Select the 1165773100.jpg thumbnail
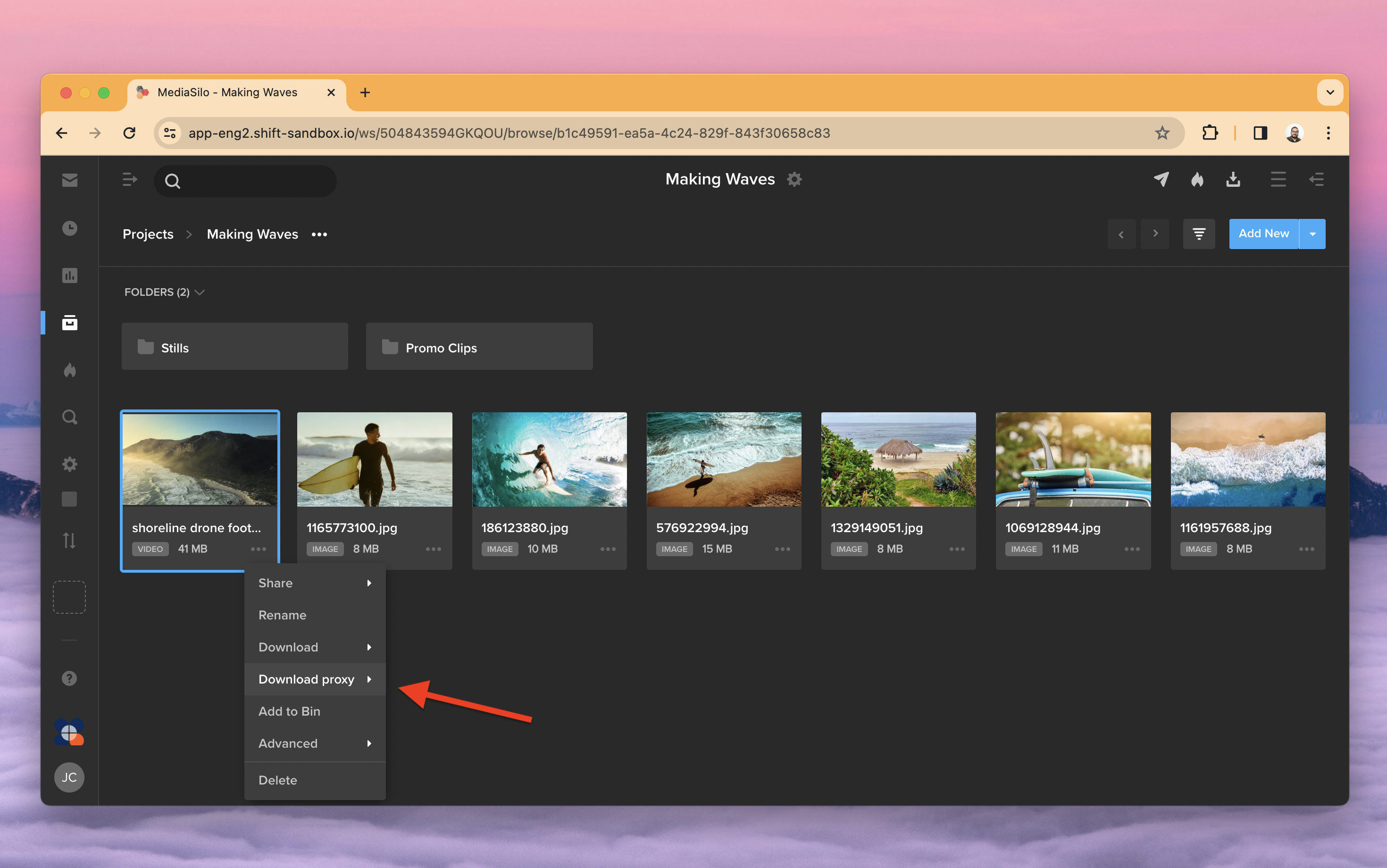Image resolution: width=1387 pixels, height=868 pixels. point(374,459)
